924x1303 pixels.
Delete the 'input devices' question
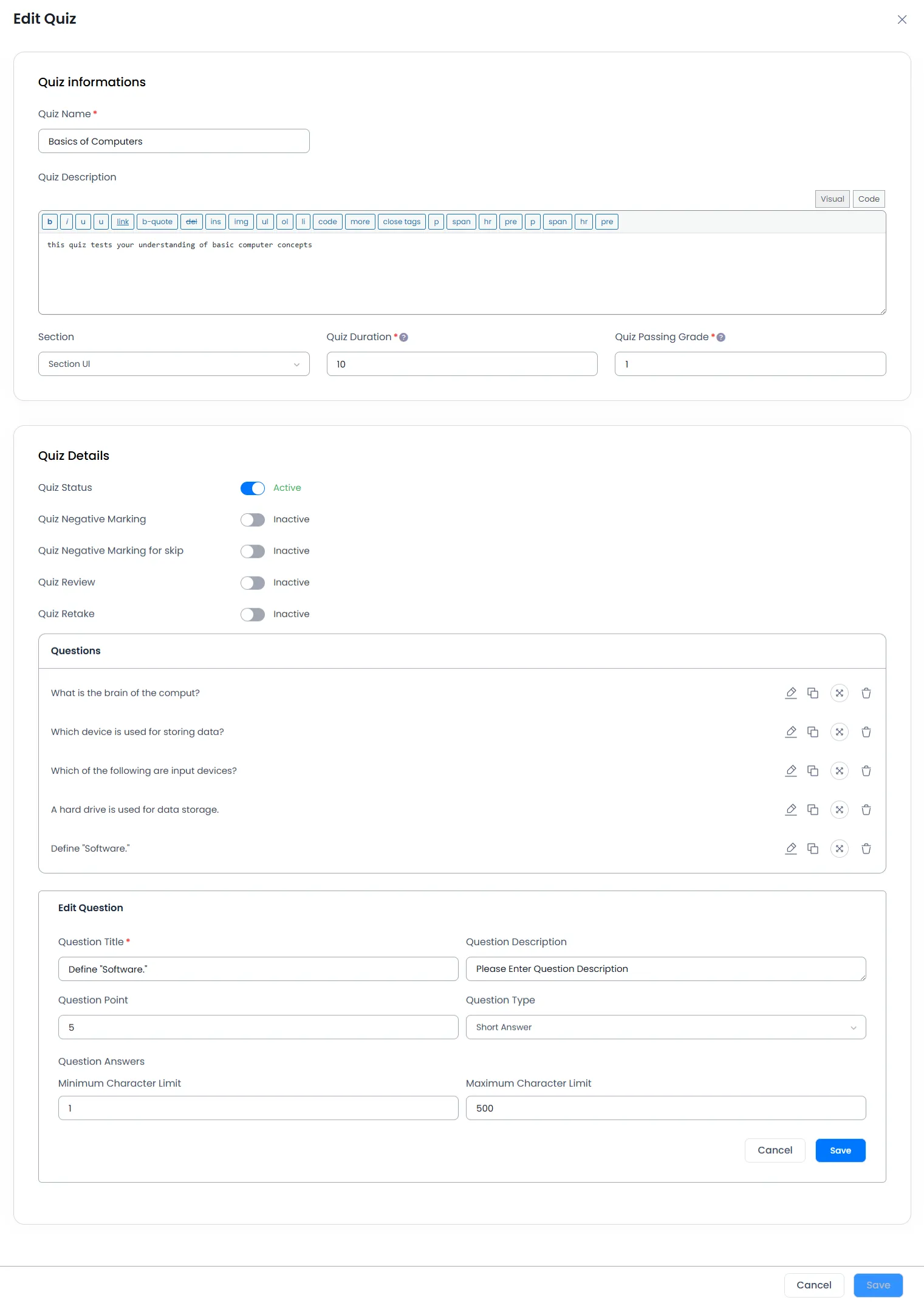tap(866, 771)
